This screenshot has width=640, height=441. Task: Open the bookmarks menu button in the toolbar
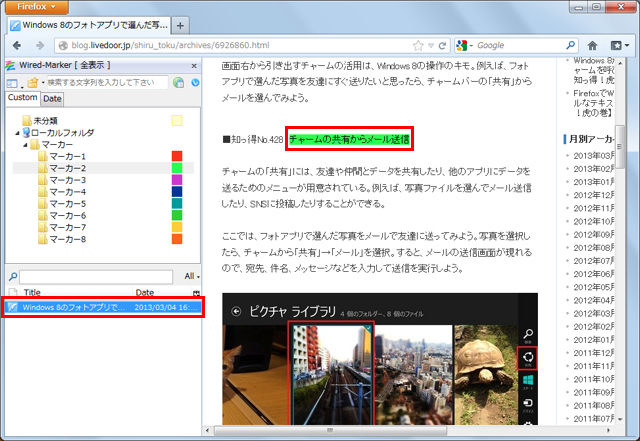[x=619, y=45]
